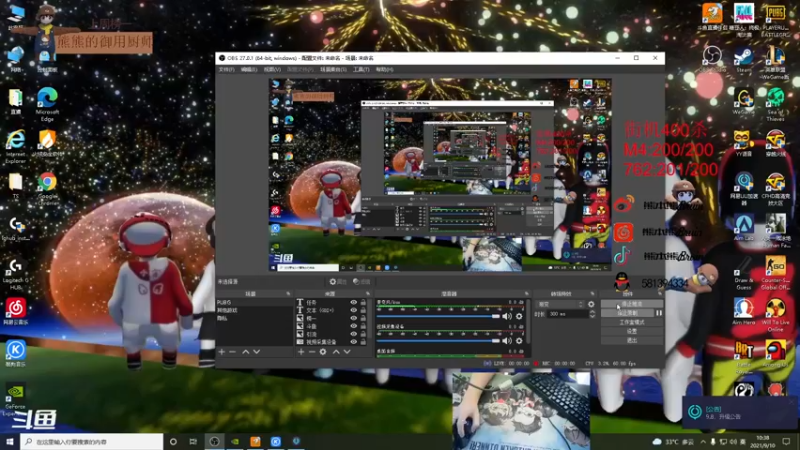Adjust the 视频采集设备 volume slider
Image resolution: width=800 pixels, height=450 pixels.
[438, 341]
